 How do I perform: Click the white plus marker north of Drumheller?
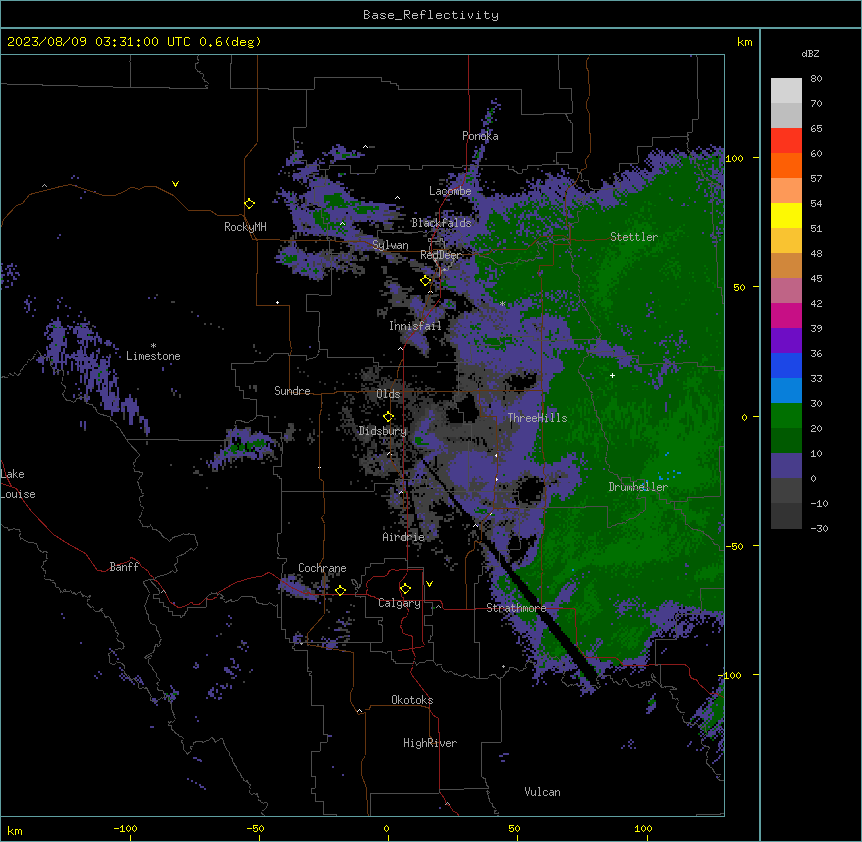pyautogui.click(x=612, y=375)
